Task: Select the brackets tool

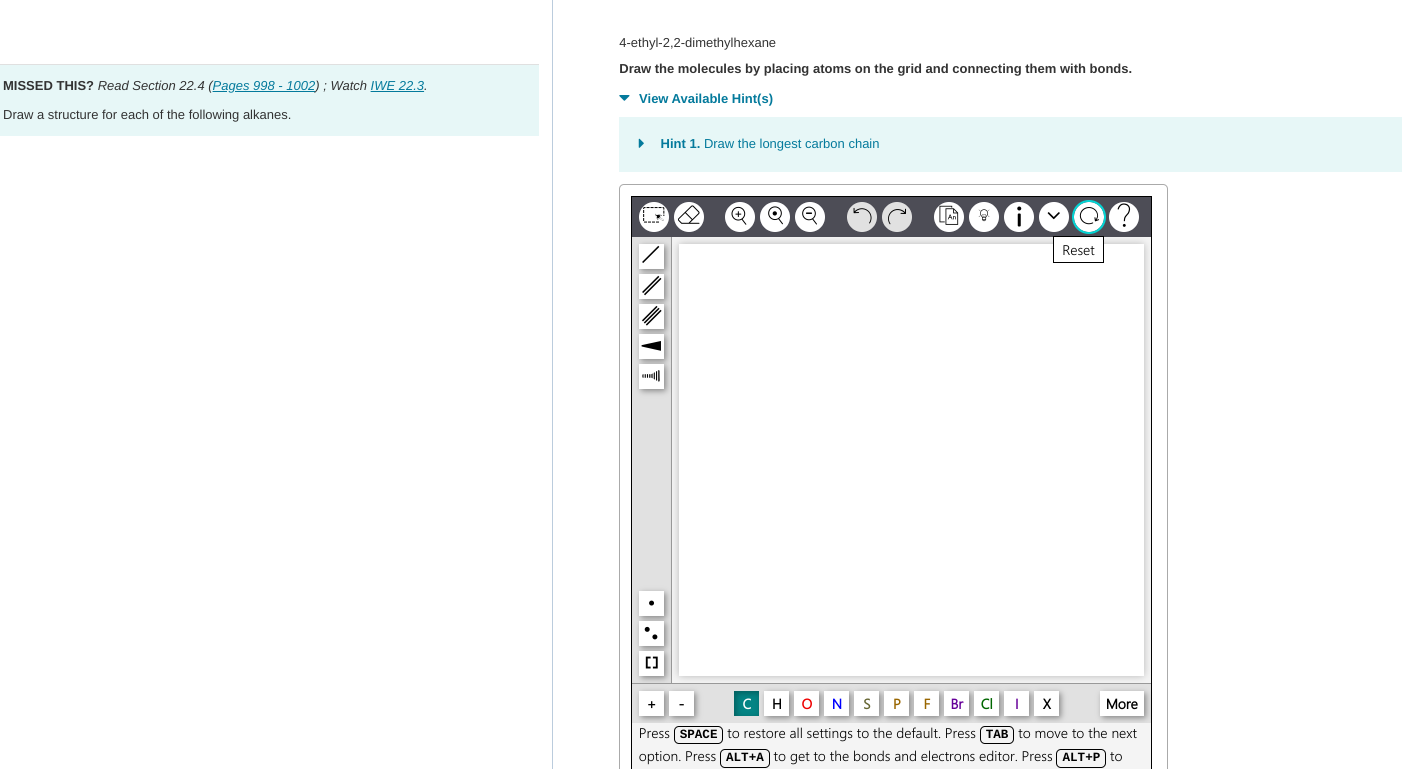Action: (651, 663)
